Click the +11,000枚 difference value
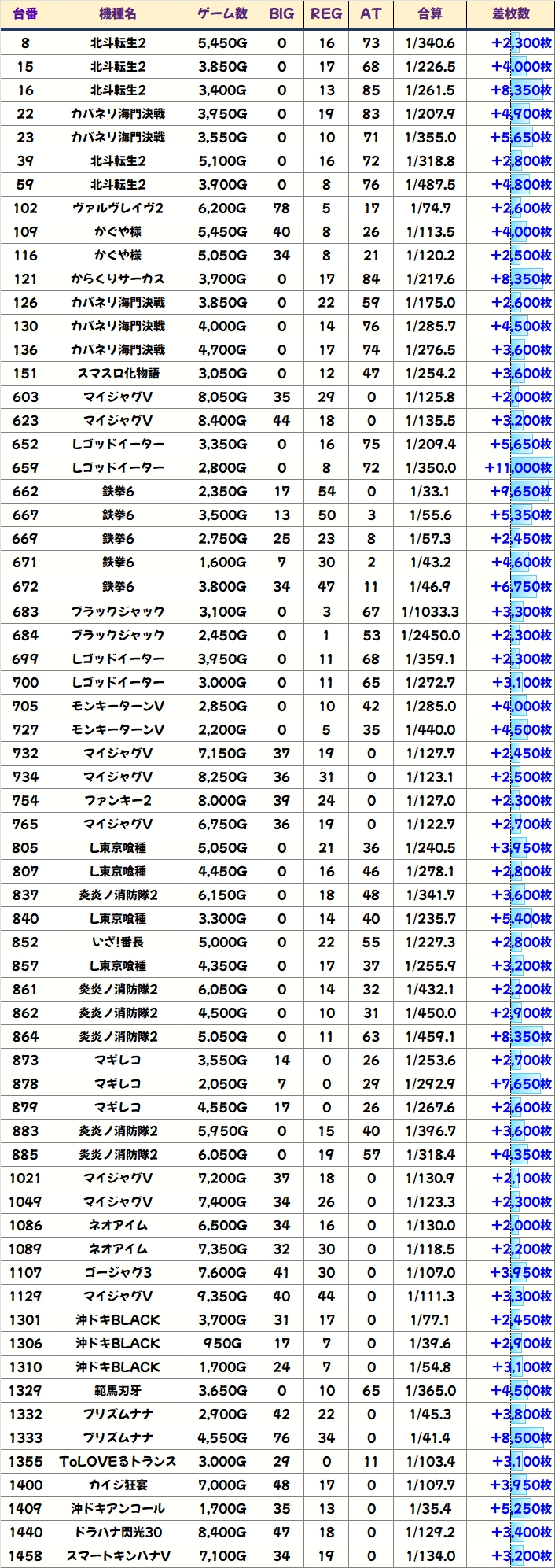This screenshot has height=1568, width=555. 518,468
